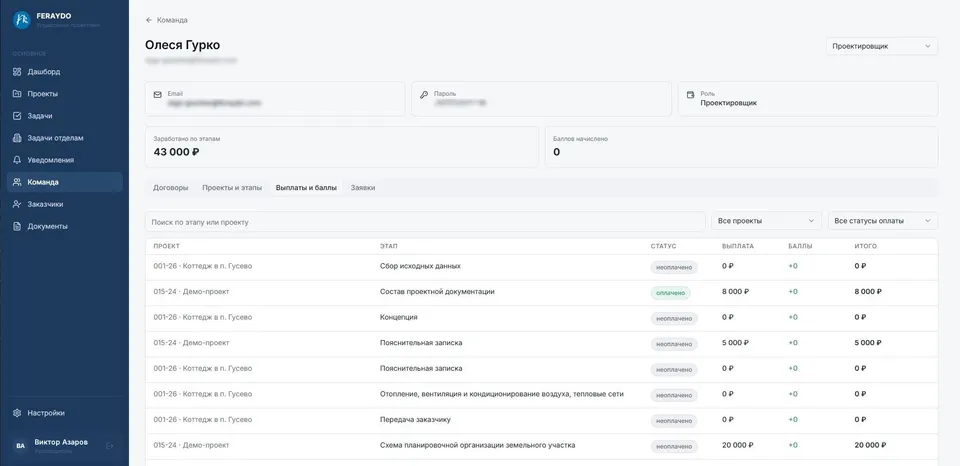Click the 20 000 ₽ payout value
This screenshot has width=960, height=466.
(x=738, y=445)
